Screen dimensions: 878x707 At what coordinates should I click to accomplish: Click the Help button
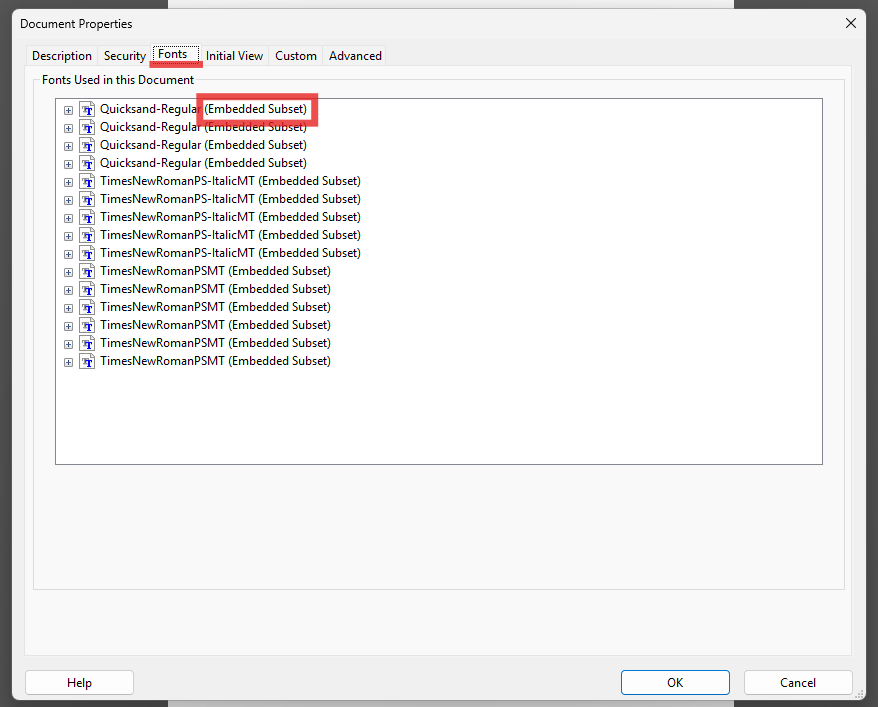(79, 682)
